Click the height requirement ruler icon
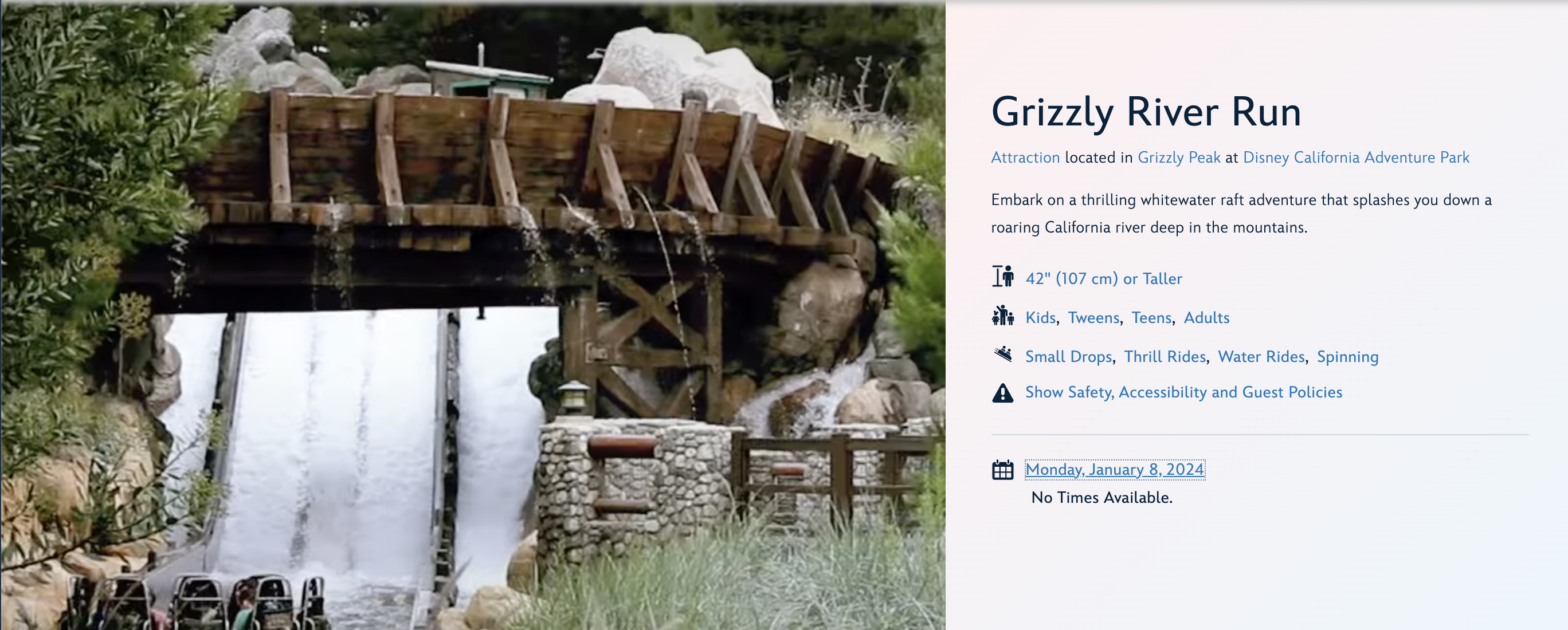 pyautogui.click(x=1002, y=276)
